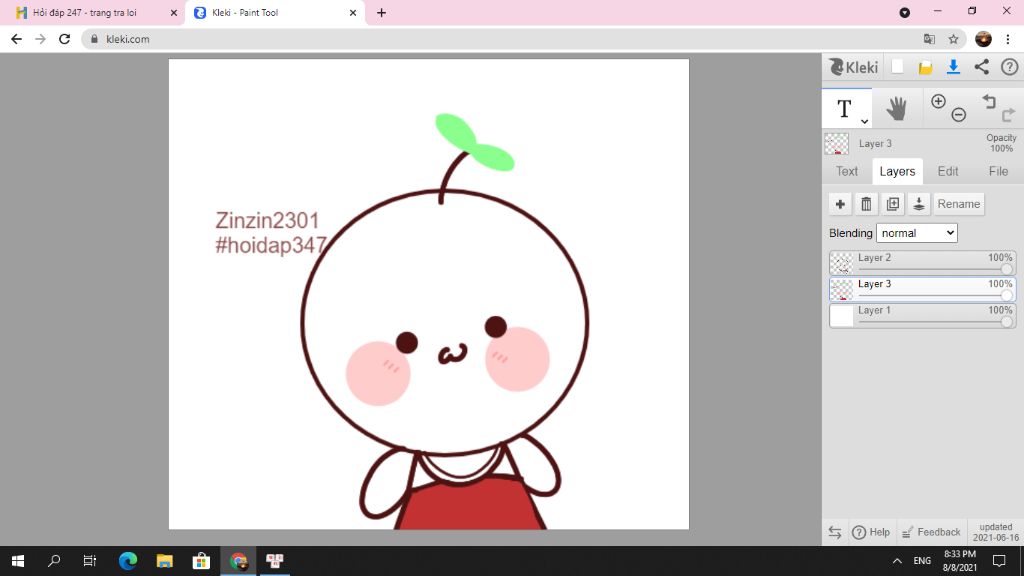
Task: Adjust Layer 2 opacity slider
Action: tap(1006, 269)
